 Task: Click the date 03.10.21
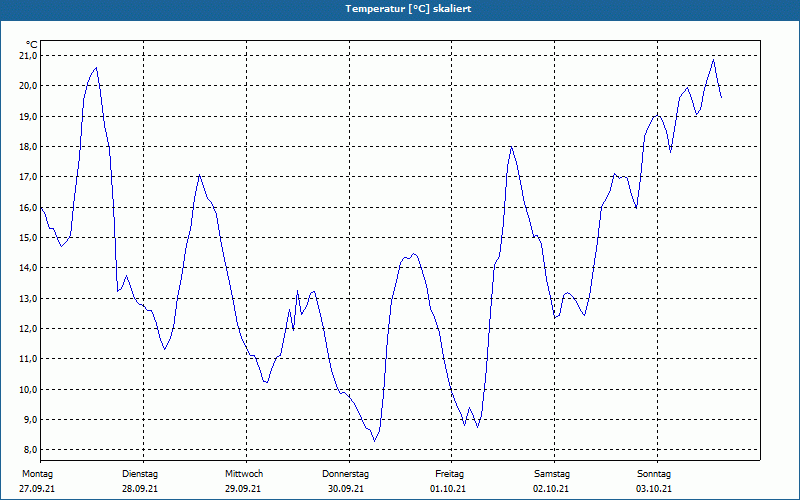(654, 489)
